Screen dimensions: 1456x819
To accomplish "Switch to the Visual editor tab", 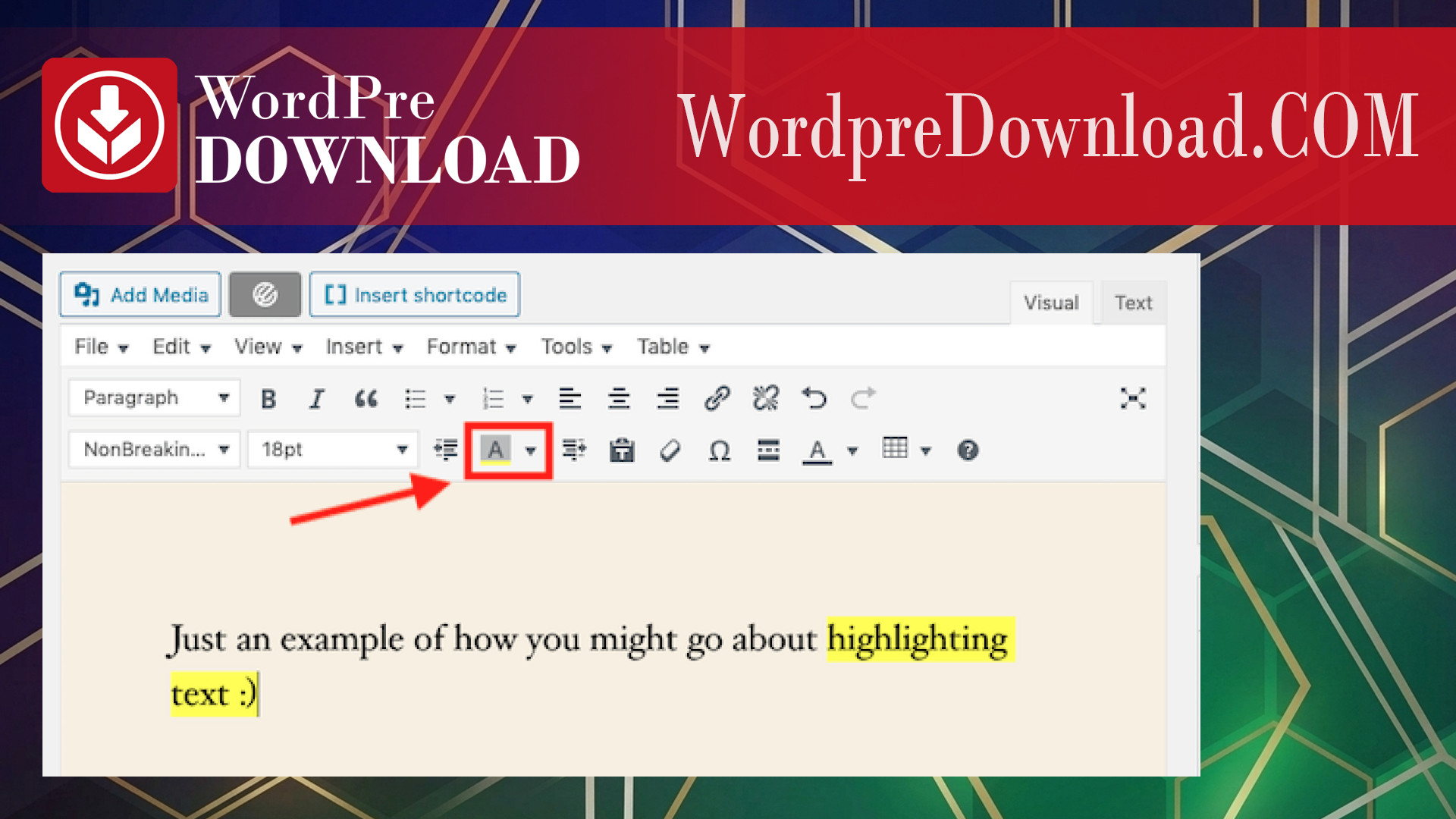I will point(1051,303).
